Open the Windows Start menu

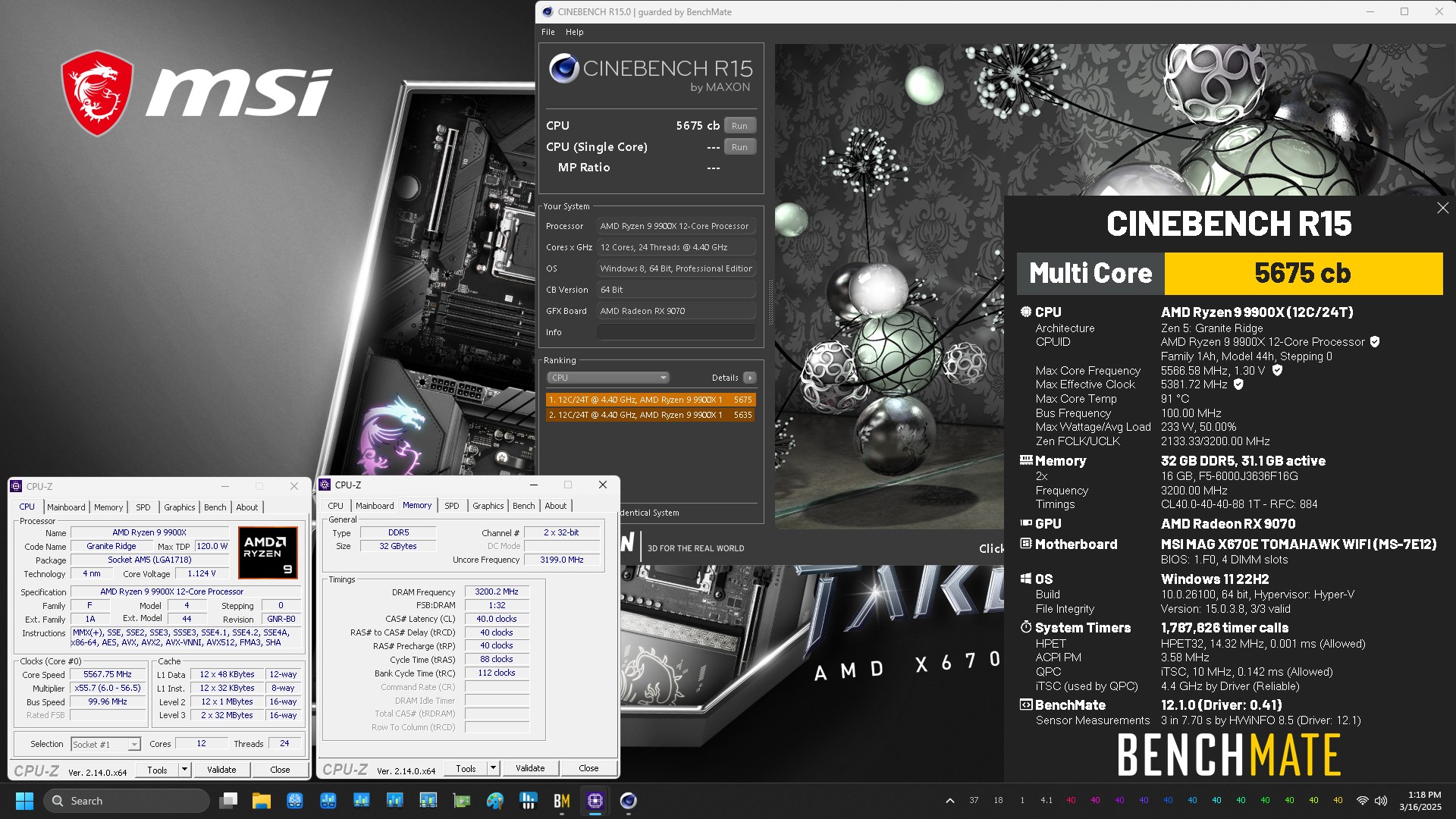24,801
